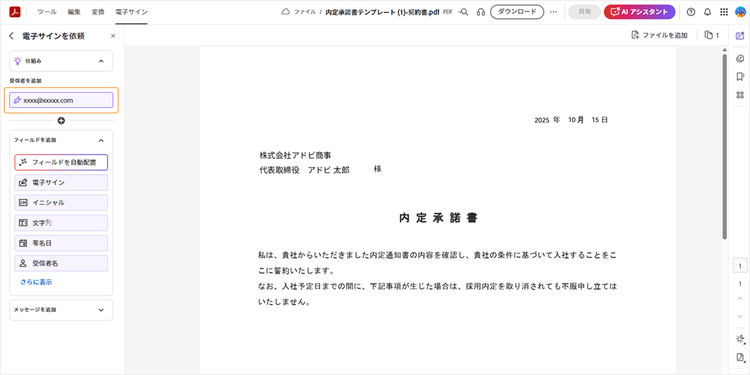
Task: Go to next page with down chevron
Action: 740,316
